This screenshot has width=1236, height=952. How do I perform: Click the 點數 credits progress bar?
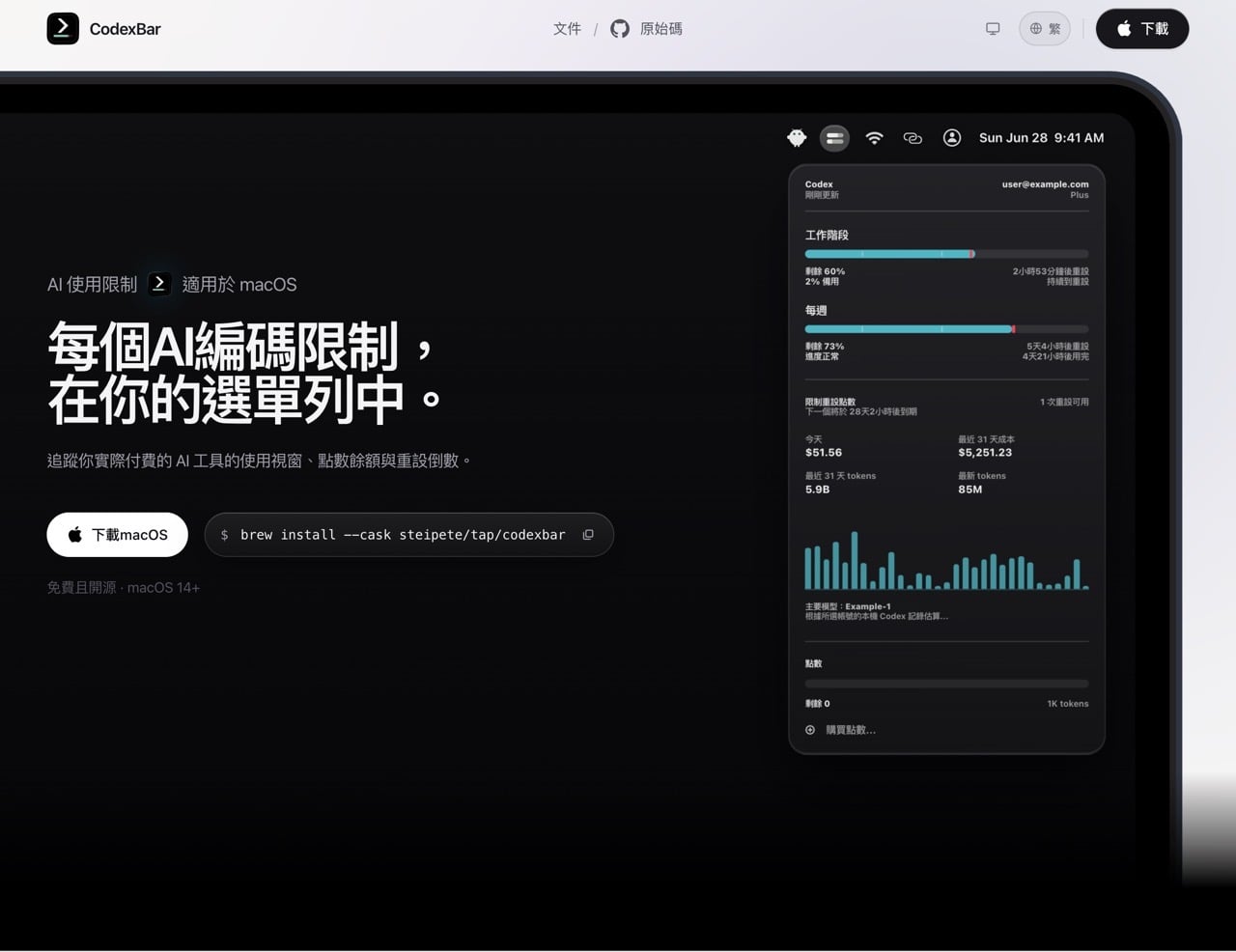946,684
